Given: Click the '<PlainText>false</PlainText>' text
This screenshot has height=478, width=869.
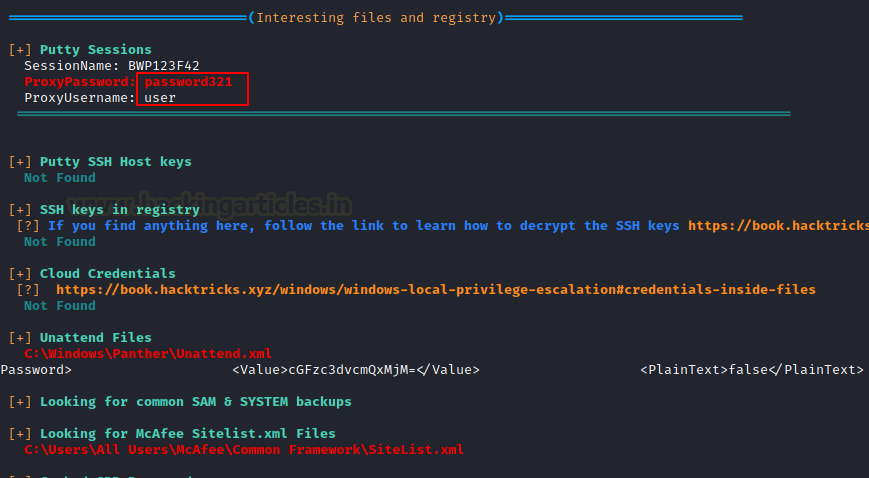Looking at the screenshot, I should pos(752,370).
